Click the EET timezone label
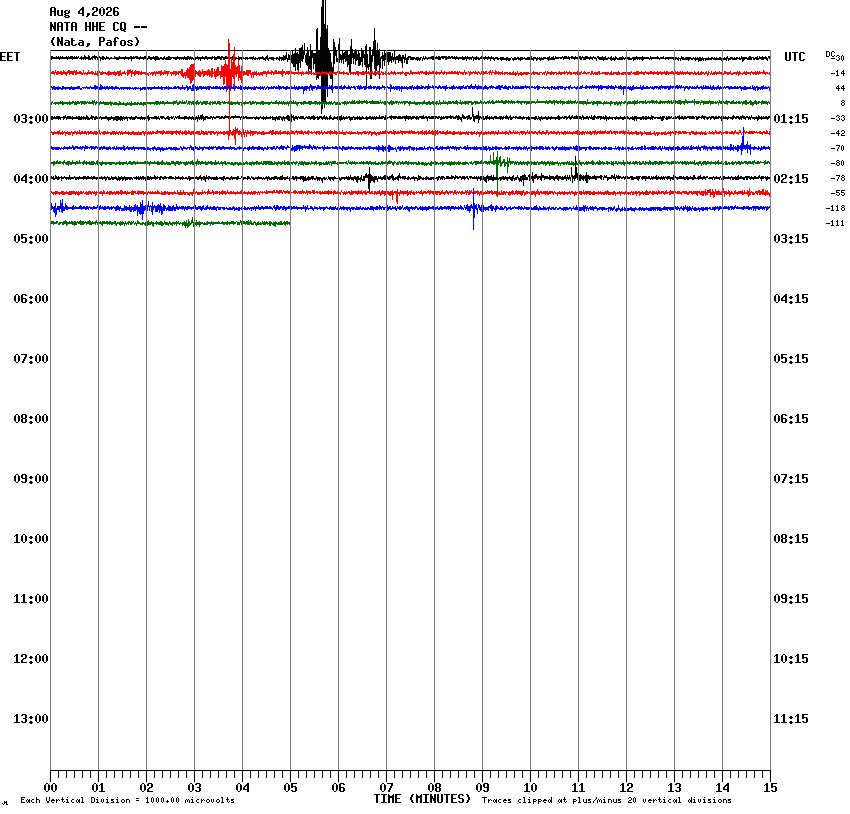The height and width of the screenshot is (814, 850). pyautogui.click(x=10, y=57)
